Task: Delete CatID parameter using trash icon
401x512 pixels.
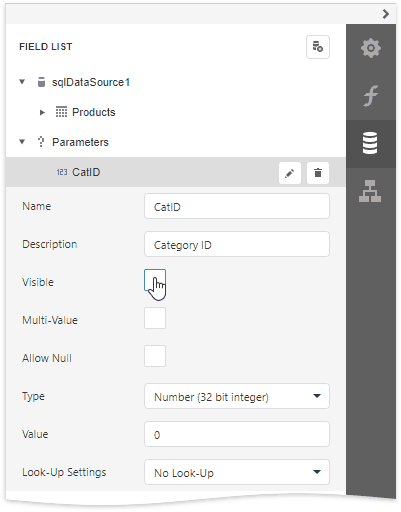Action: [x=318, y=173]
